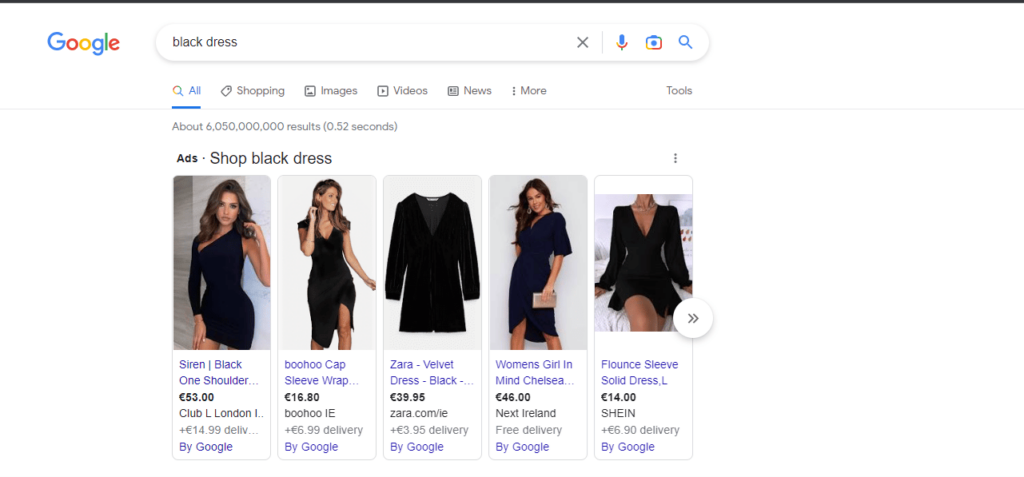This screenshot has height=477, width=1024.
Task: Expand the More search options menu
Action: pos(529,91)
